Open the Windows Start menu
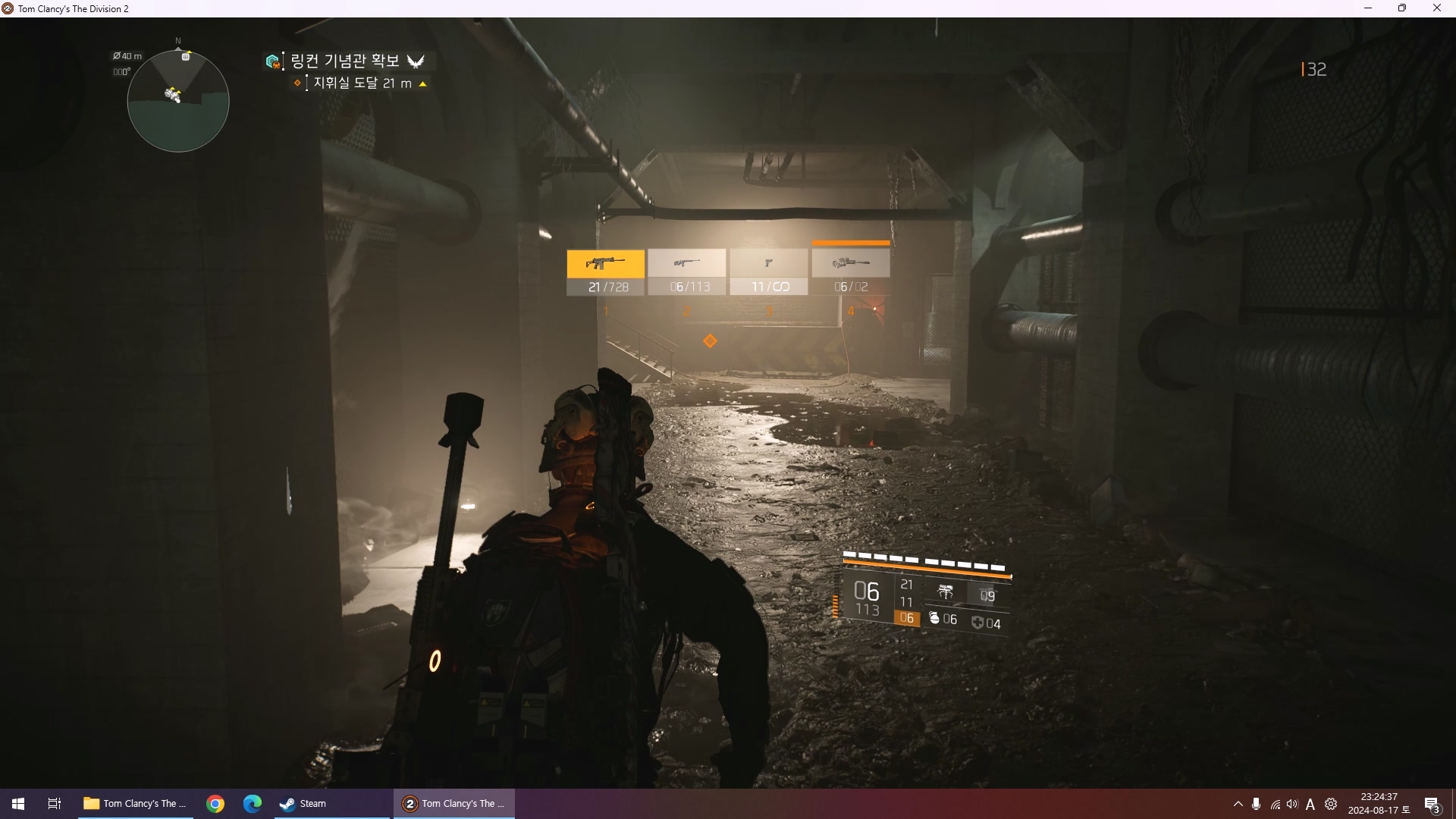 (18, 804)
